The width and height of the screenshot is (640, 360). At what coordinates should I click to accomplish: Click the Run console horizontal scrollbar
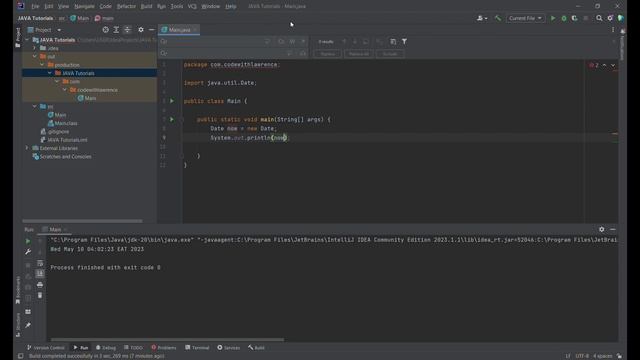167,340
